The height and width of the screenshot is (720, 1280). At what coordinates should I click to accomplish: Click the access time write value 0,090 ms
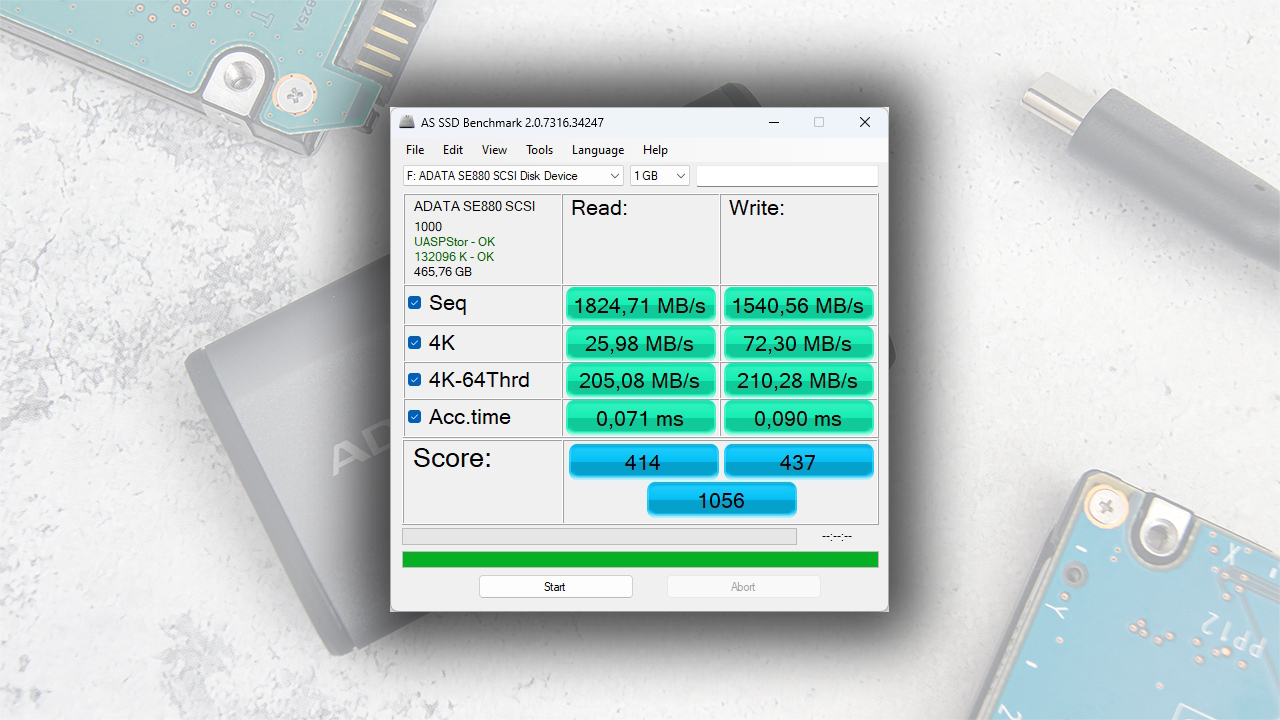click(x=798, y=418)
